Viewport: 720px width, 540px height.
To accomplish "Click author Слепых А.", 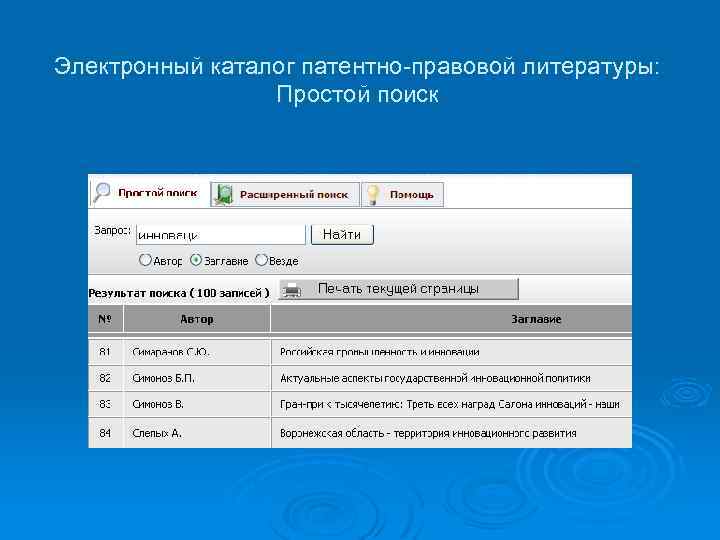I will pos(157,433).
